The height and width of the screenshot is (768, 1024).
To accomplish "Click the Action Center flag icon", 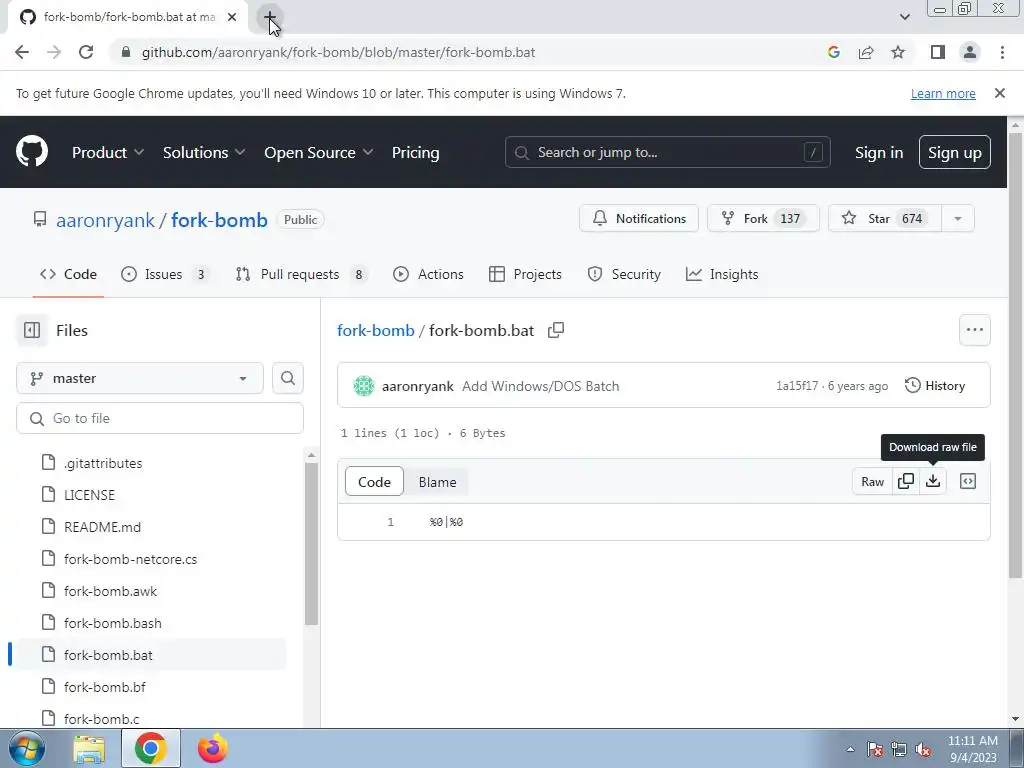I will 875,749.
